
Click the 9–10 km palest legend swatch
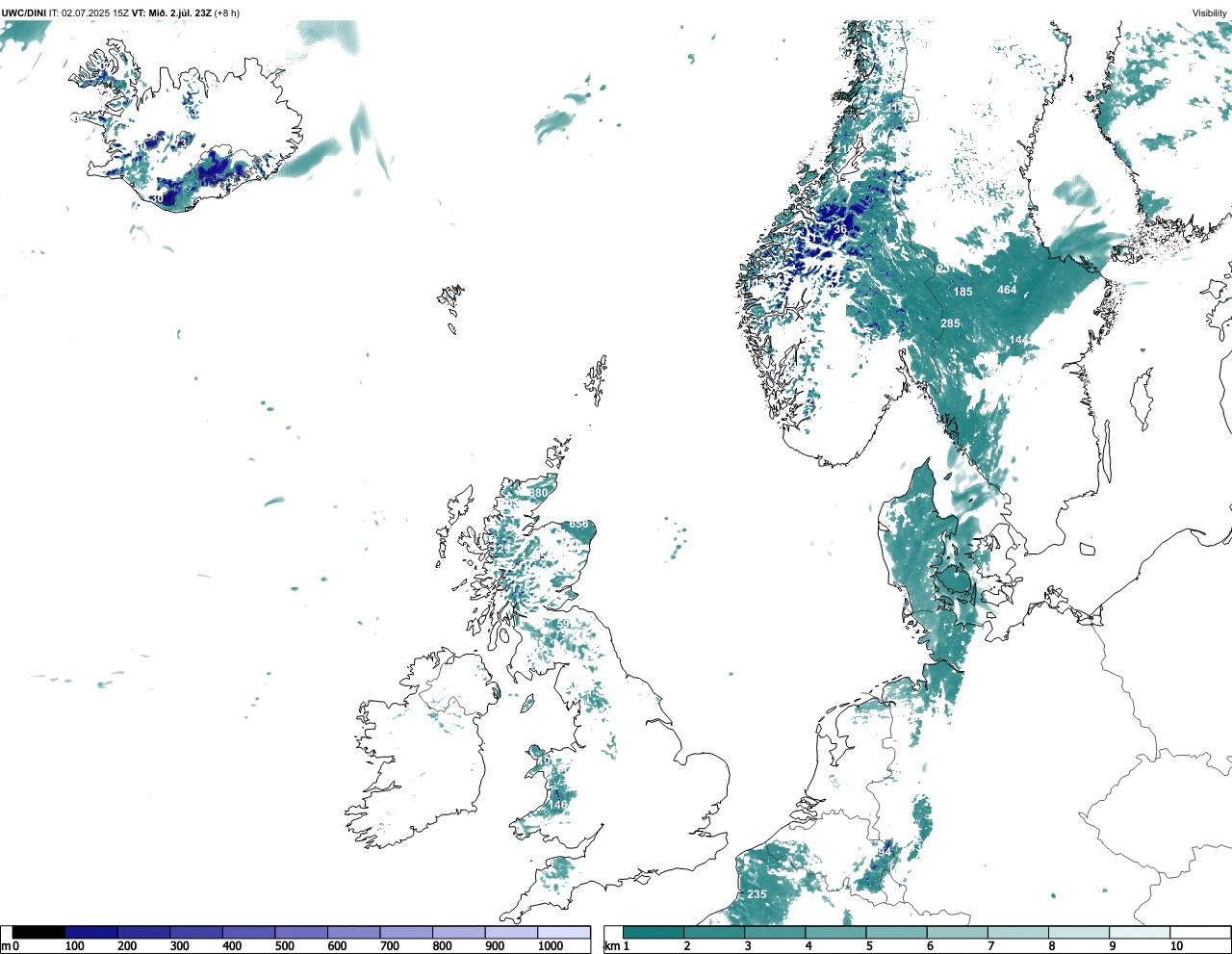pyautogui.click(x=1141, y=932)
